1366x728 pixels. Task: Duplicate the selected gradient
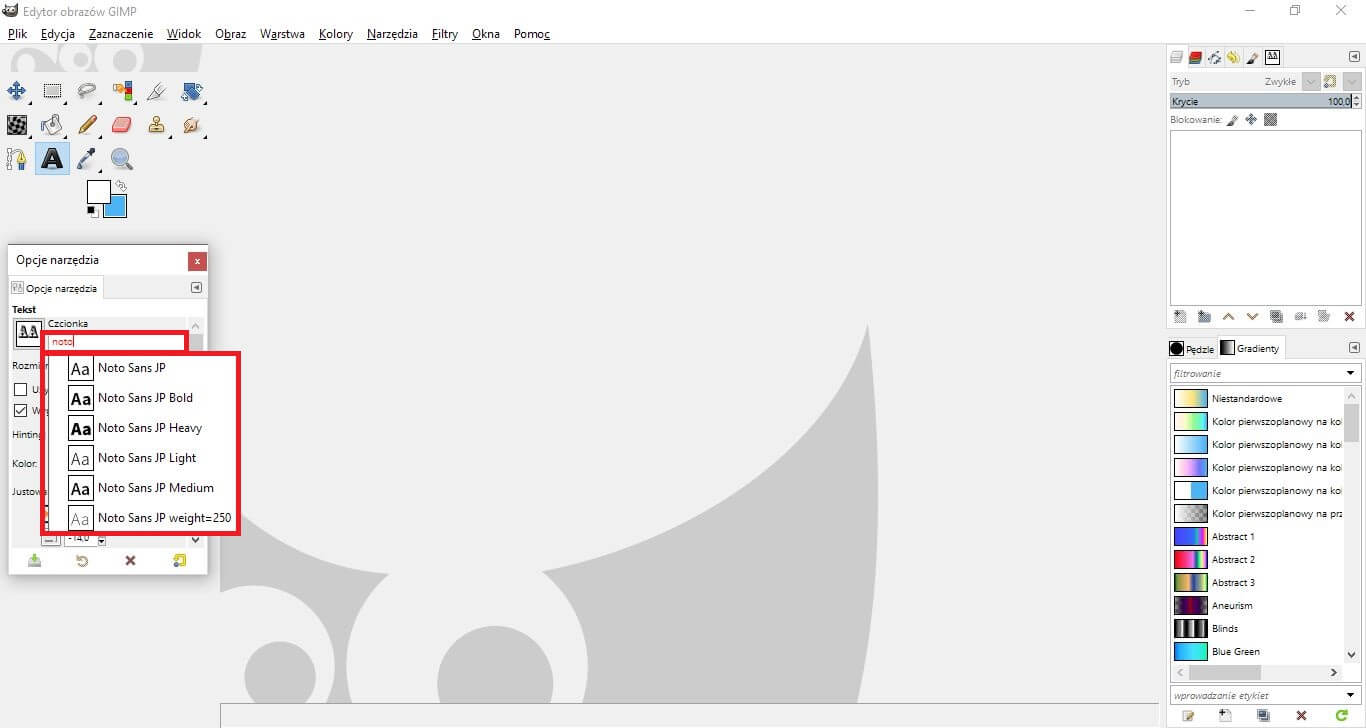tap(1263, 716)
